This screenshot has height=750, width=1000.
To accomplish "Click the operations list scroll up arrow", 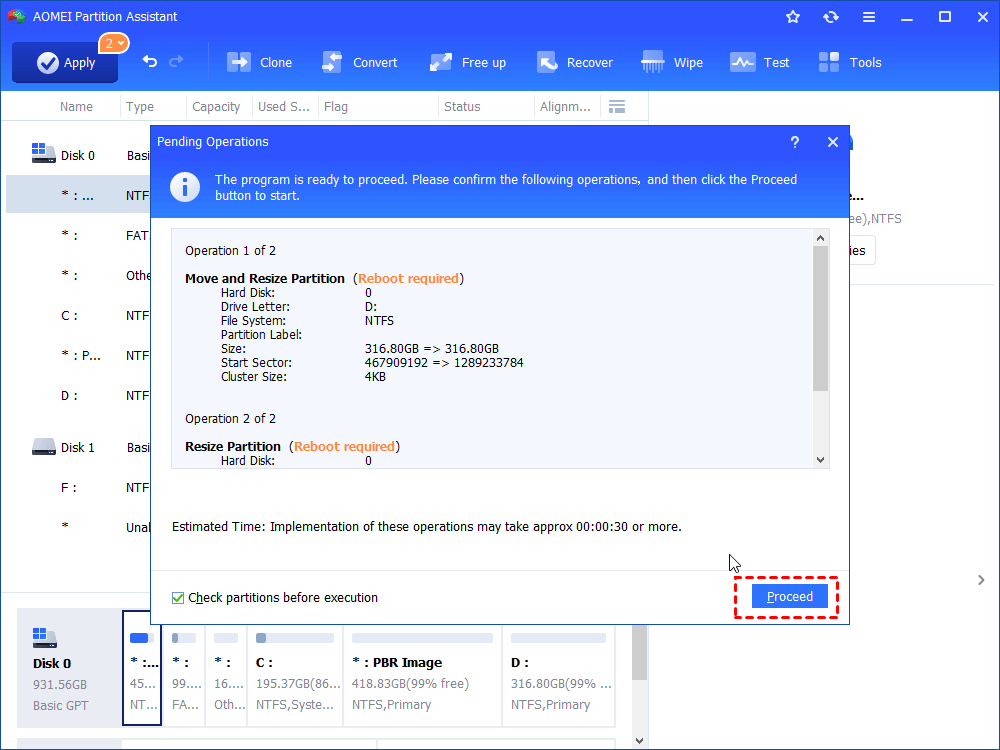I will [820, 238].
